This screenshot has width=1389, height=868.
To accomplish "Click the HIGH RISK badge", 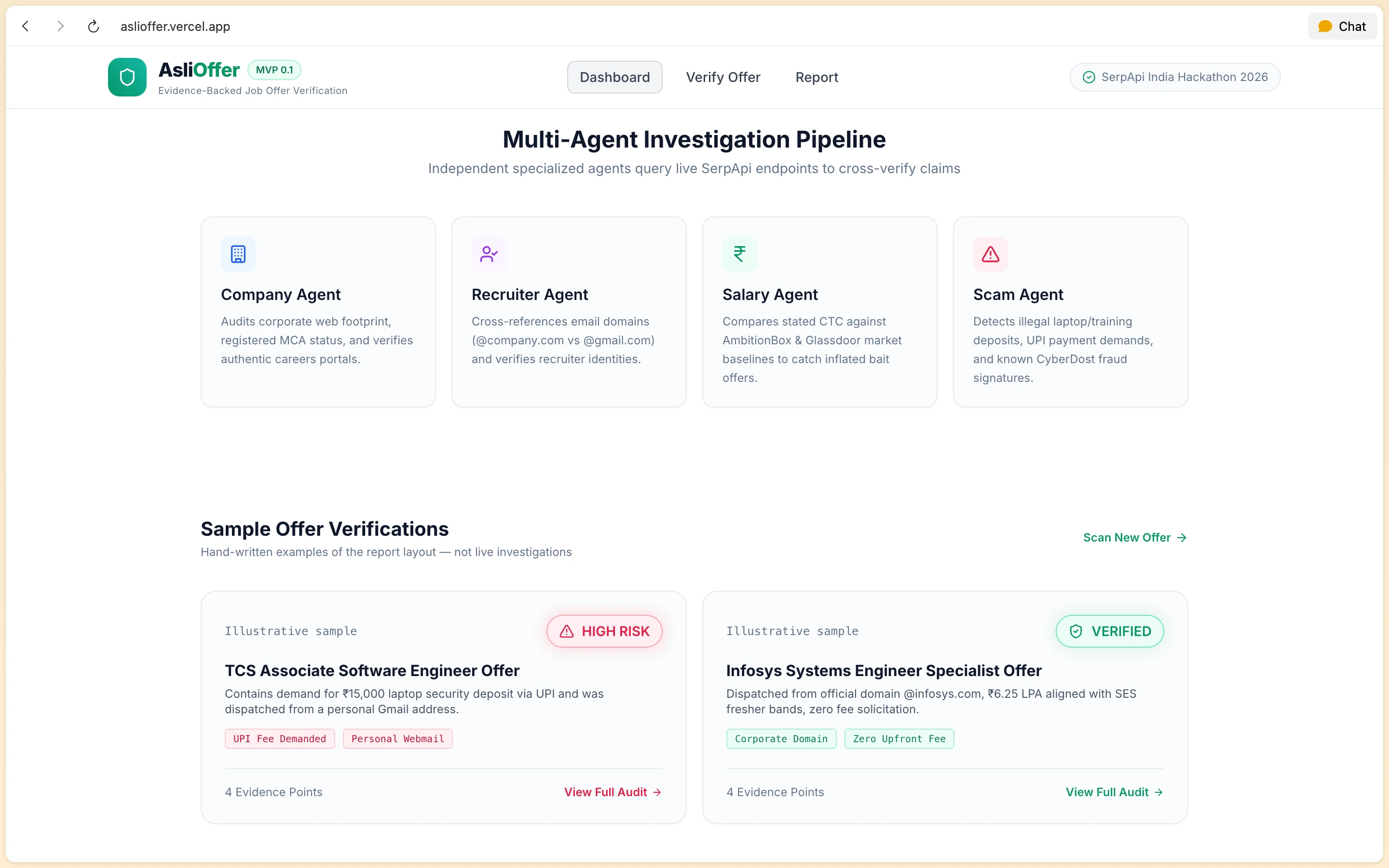I will pyautogui.click(x=604, y=632).
